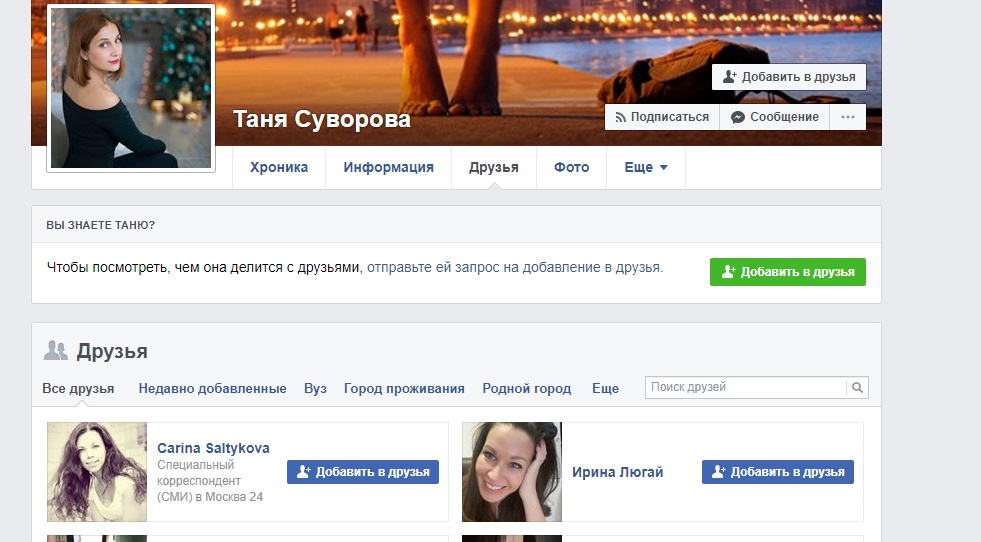Filter friends by Родной город

click(x=526, y=389)
